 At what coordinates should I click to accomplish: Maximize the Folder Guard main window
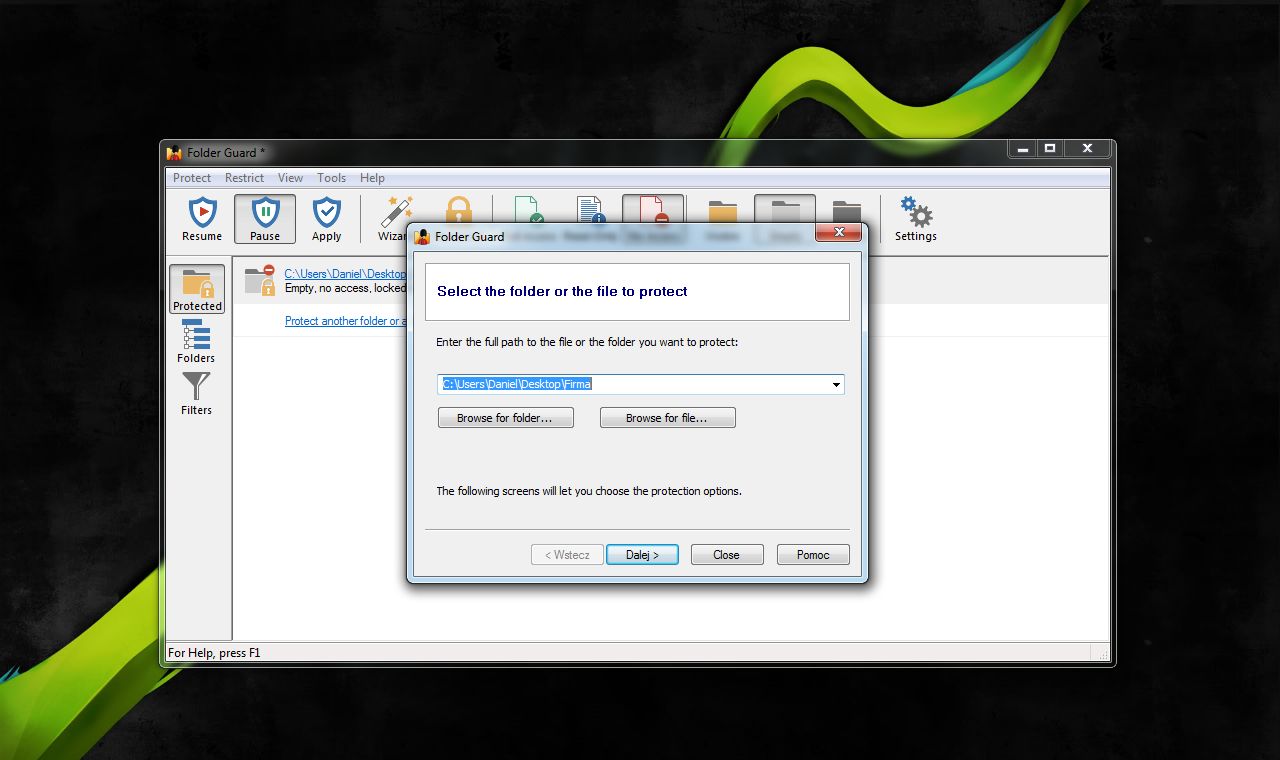coord(1050,149)
